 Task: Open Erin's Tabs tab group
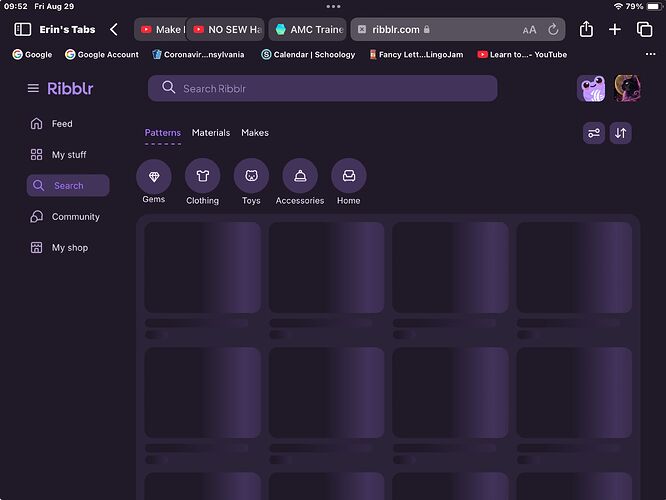click(67, 29)
